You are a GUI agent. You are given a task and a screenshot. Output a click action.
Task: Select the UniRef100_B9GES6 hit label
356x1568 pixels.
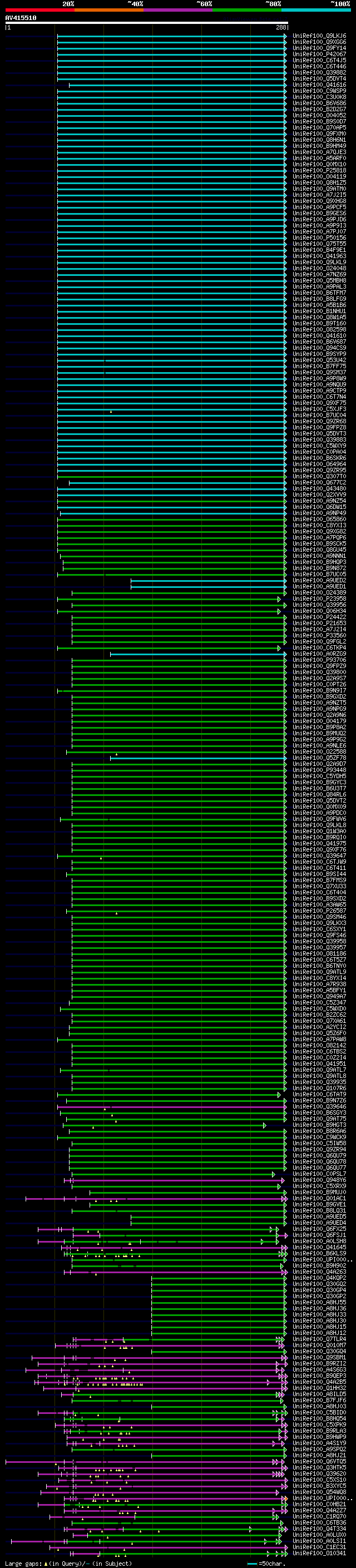click(x=319, y=213)
